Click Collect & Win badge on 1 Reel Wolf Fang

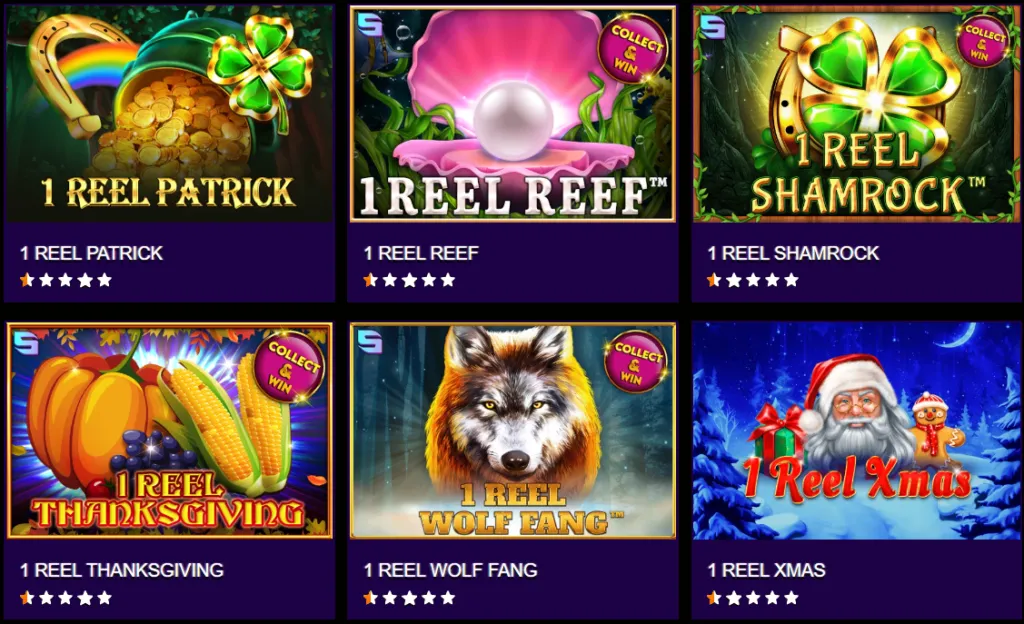[x=634, y=362]
